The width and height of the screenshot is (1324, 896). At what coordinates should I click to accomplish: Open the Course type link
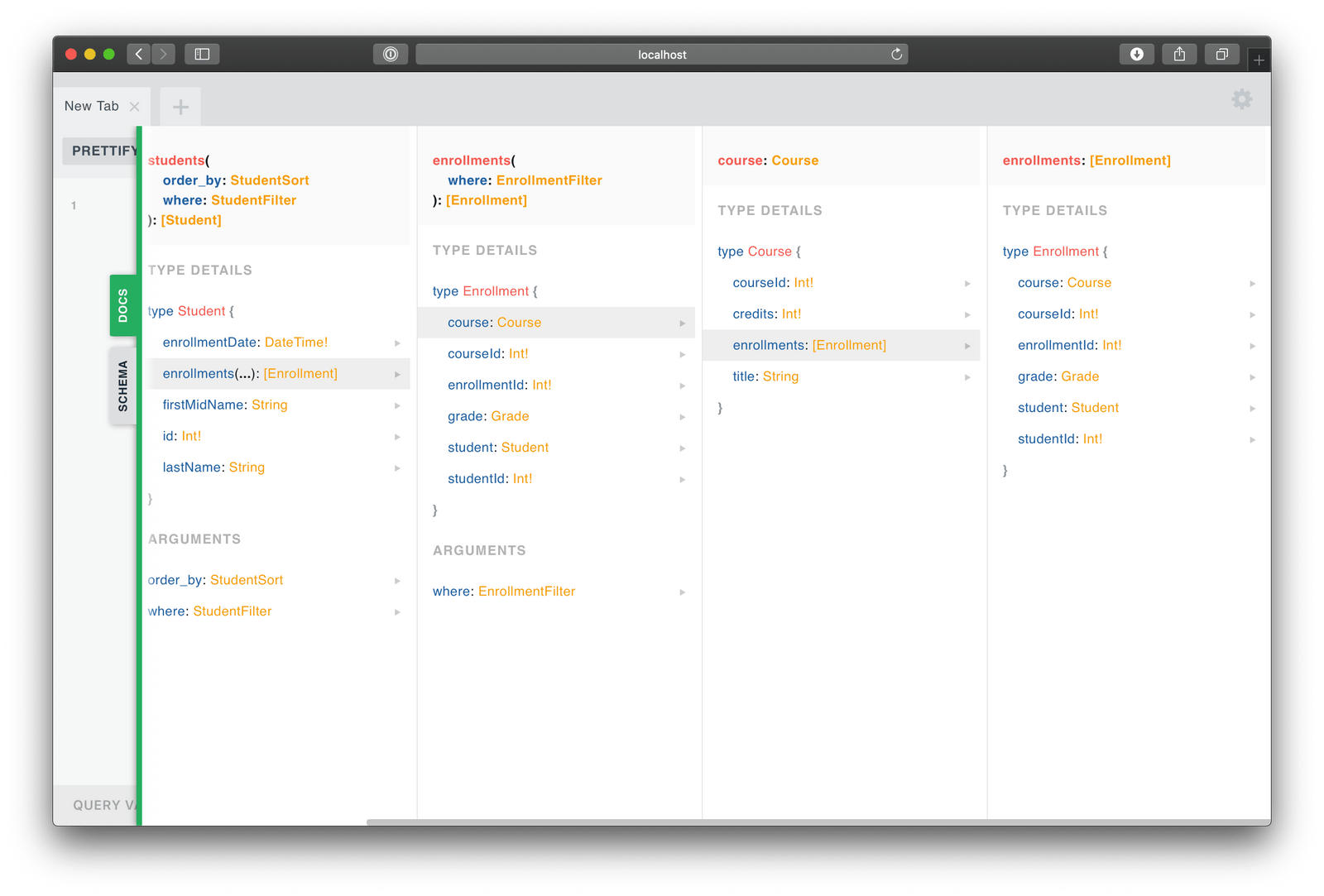tap(519, 322)
